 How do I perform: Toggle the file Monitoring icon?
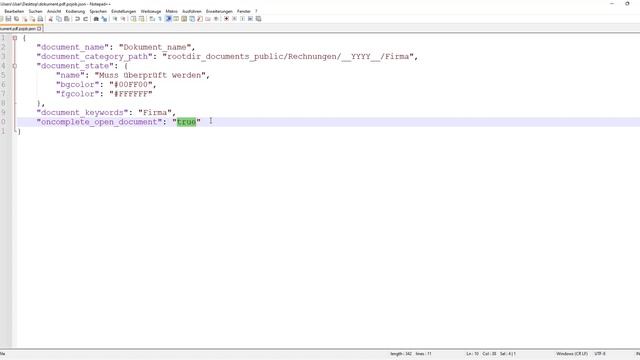216,19
